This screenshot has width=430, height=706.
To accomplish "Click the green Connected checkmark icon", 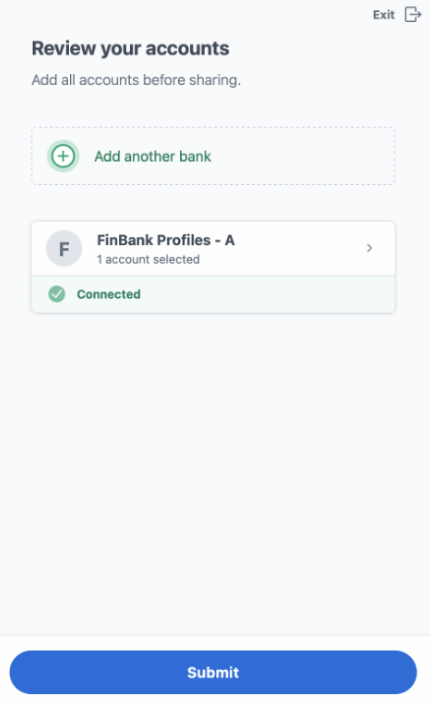I will (x=57, y=294).
